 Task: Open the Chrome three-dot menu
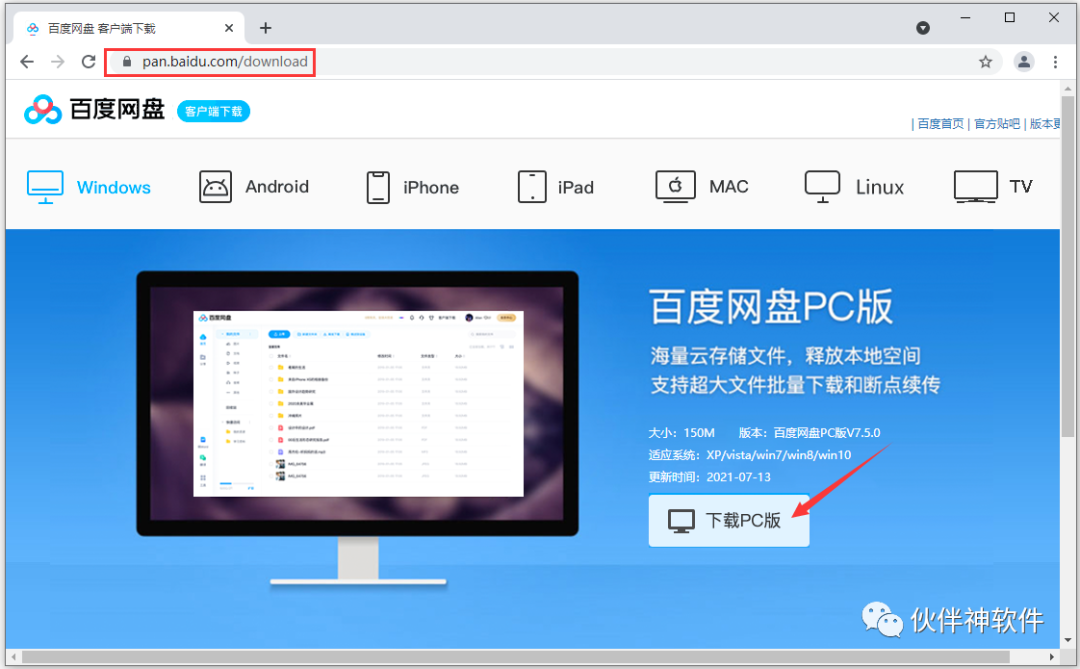tap(1056, 62)
